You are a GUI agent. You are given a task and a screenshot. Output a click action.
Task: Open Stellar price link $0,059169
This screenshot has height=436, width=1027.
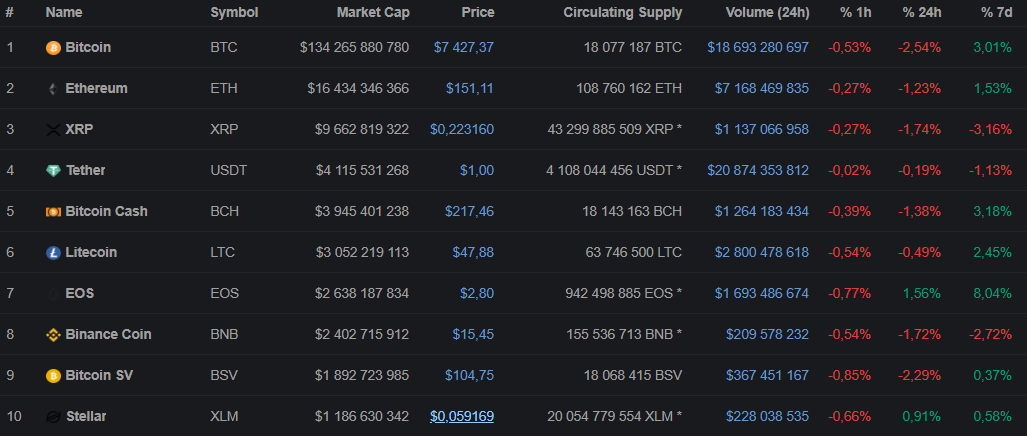[462, 416]
